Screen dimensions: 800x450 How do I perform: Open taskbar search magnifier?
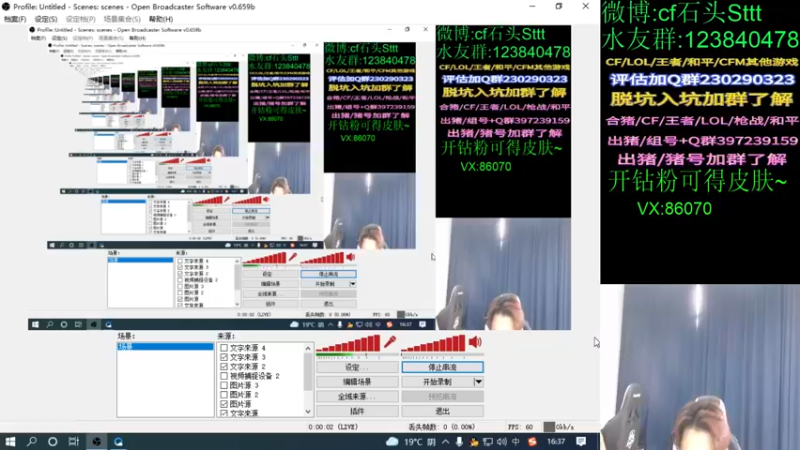coord(32,441)
